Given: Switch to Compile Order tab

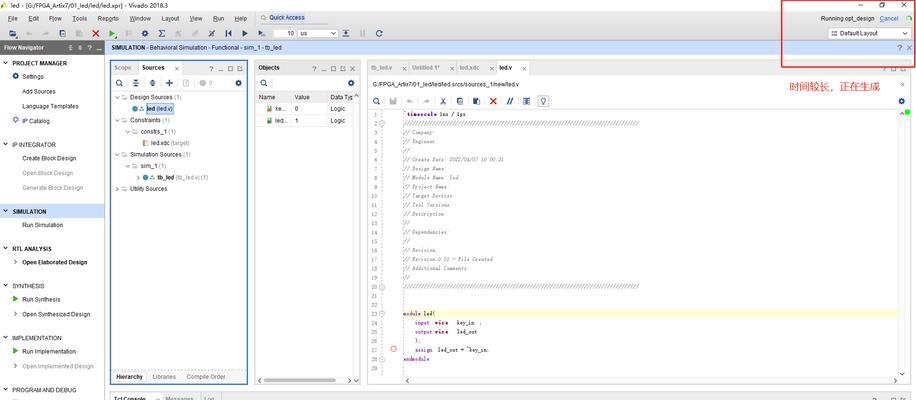Looking at the screenshot, I should tap(207, 377).
